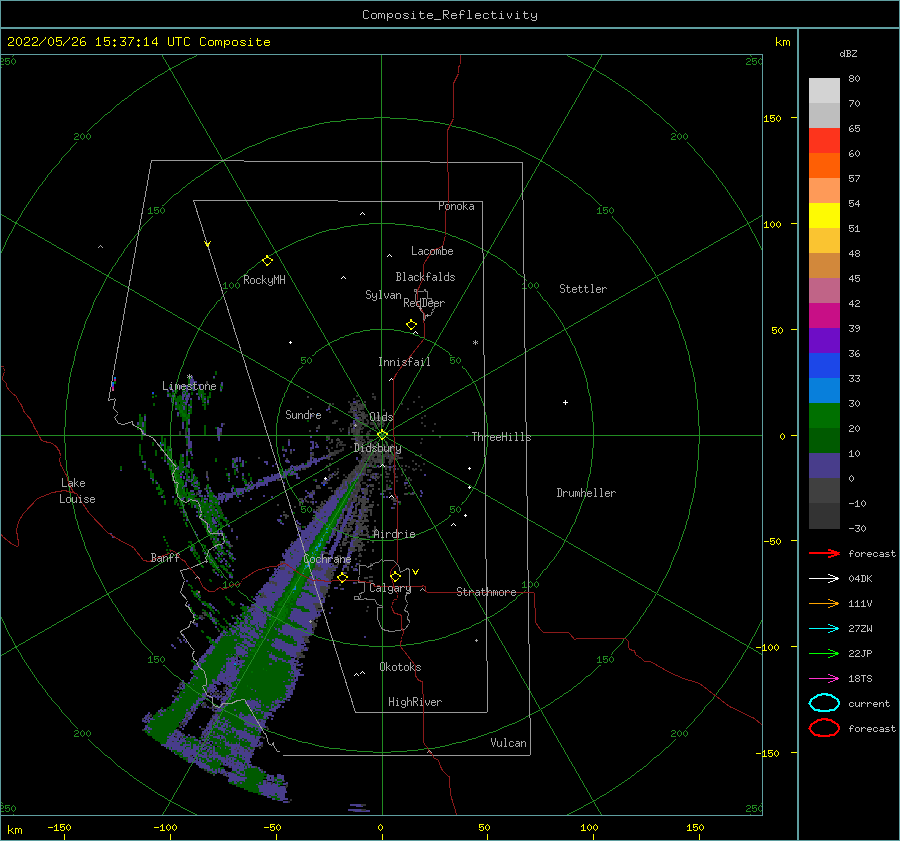Click the Strathmore town label
Image resolution: width=900 pixels, height=841 pixels.
487,592
